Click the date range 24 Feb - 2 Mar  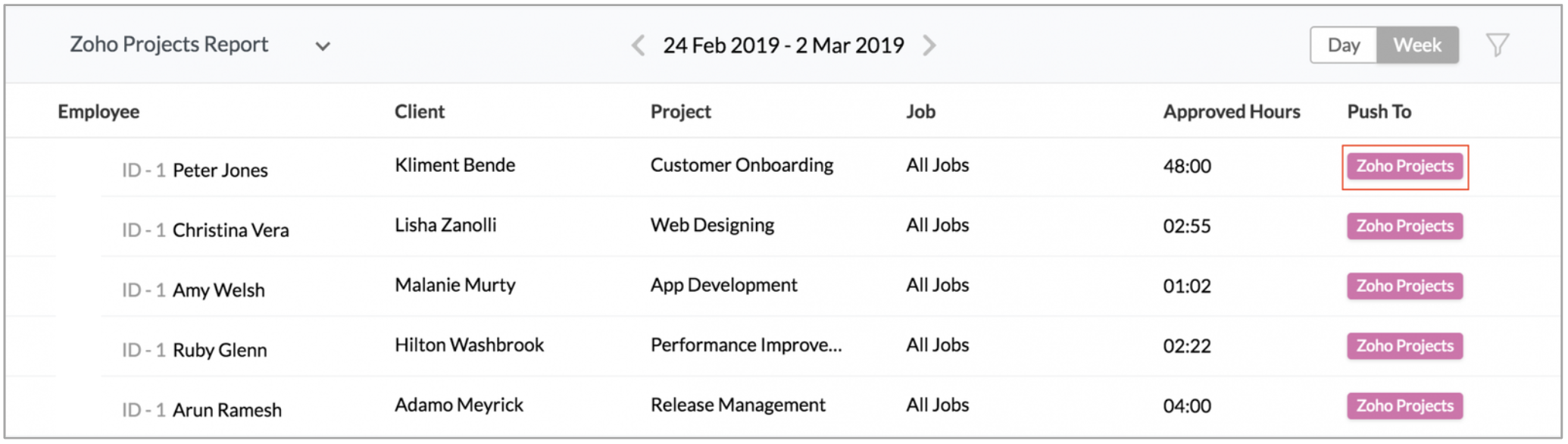783,45
